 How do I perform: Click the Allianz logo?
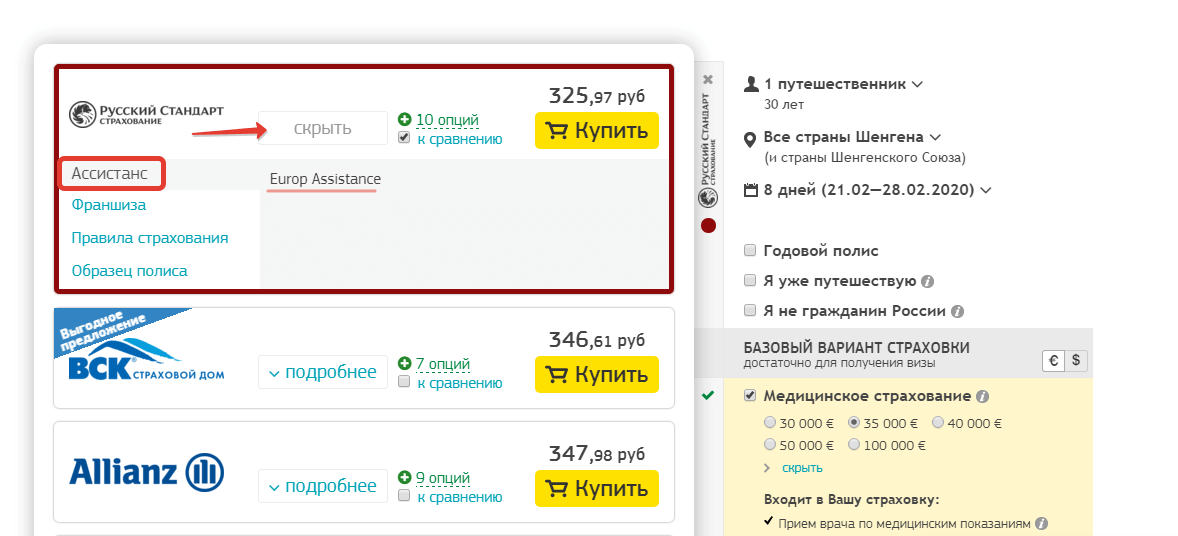[x=146, y=472]
